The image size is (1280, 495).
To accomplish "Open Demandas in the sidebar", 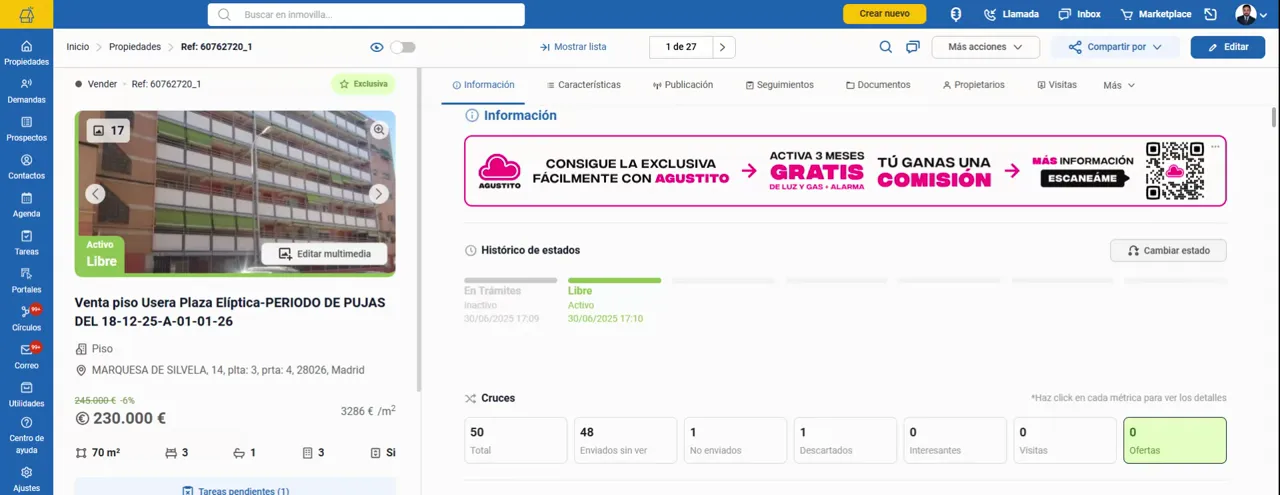I will (26, 91).
